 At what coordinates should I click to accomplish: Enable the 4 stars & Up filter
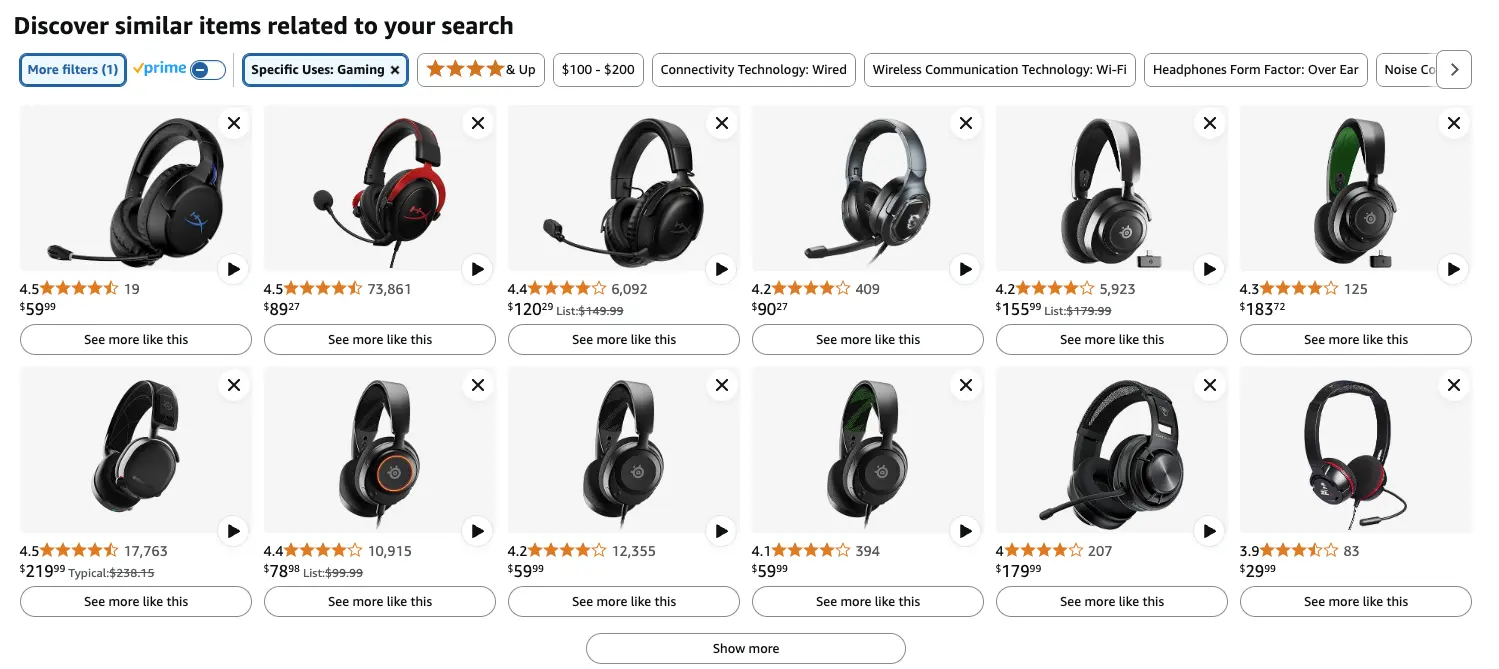pos(481,70)
